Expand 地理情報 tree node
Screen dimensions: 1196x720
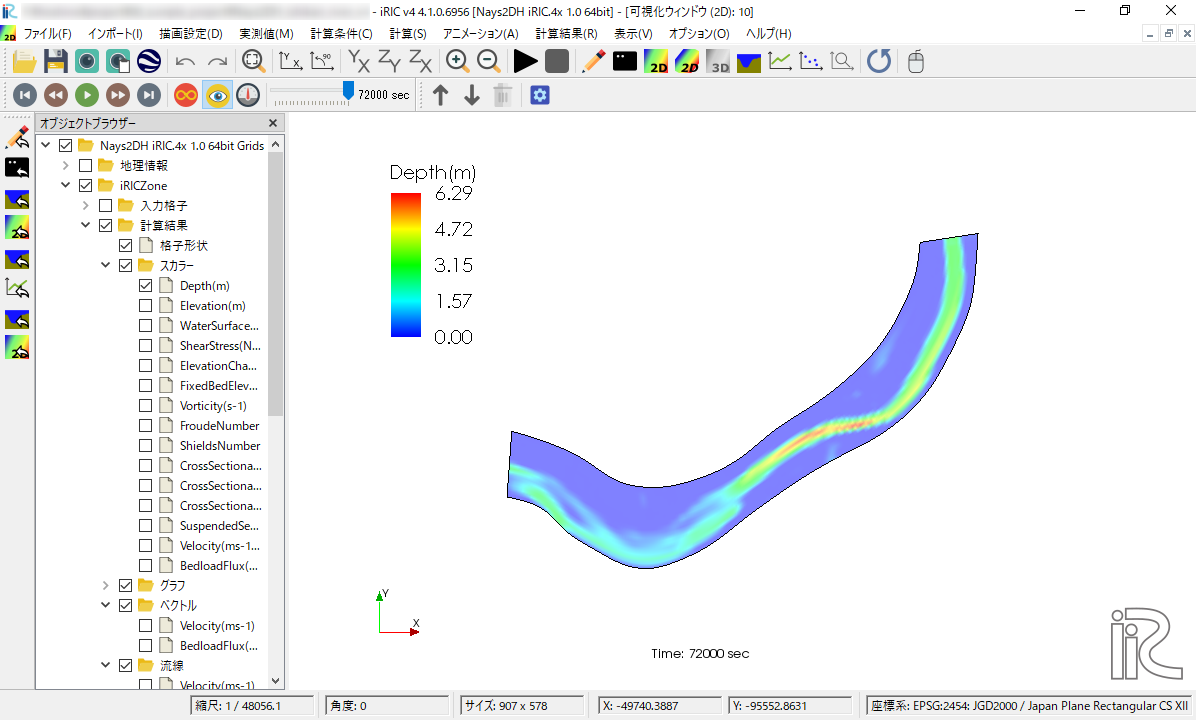click(x=66, y=166)
